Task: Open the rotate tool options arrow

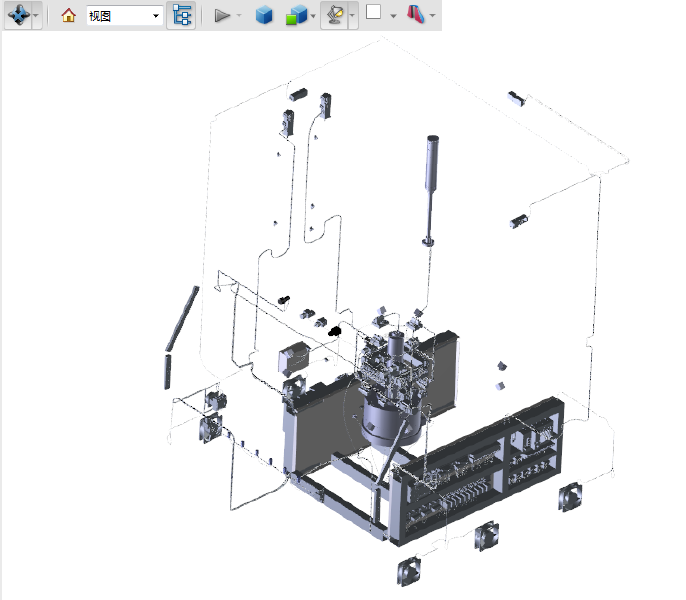Action: [x=36, y=16]
